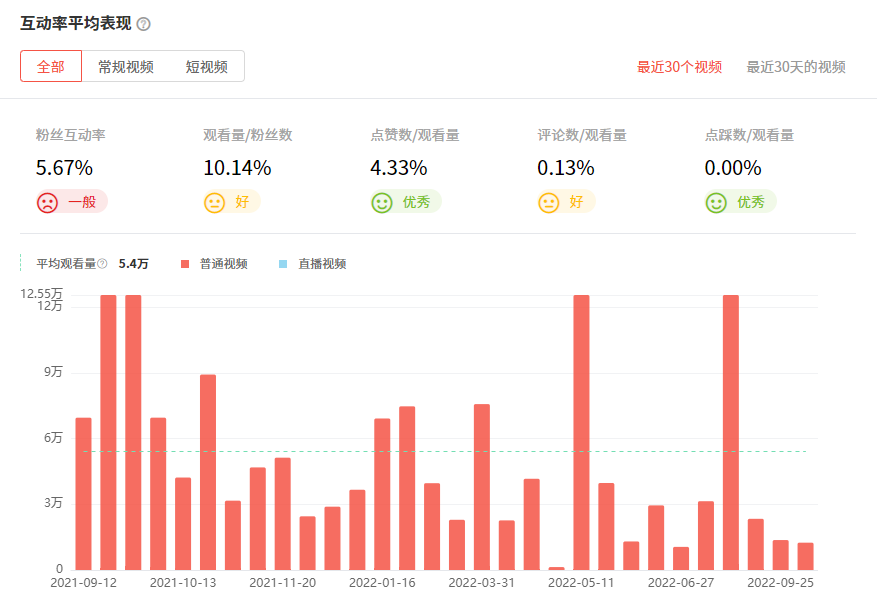Select 最近30个视频 filter

click(x=679, y=67)
